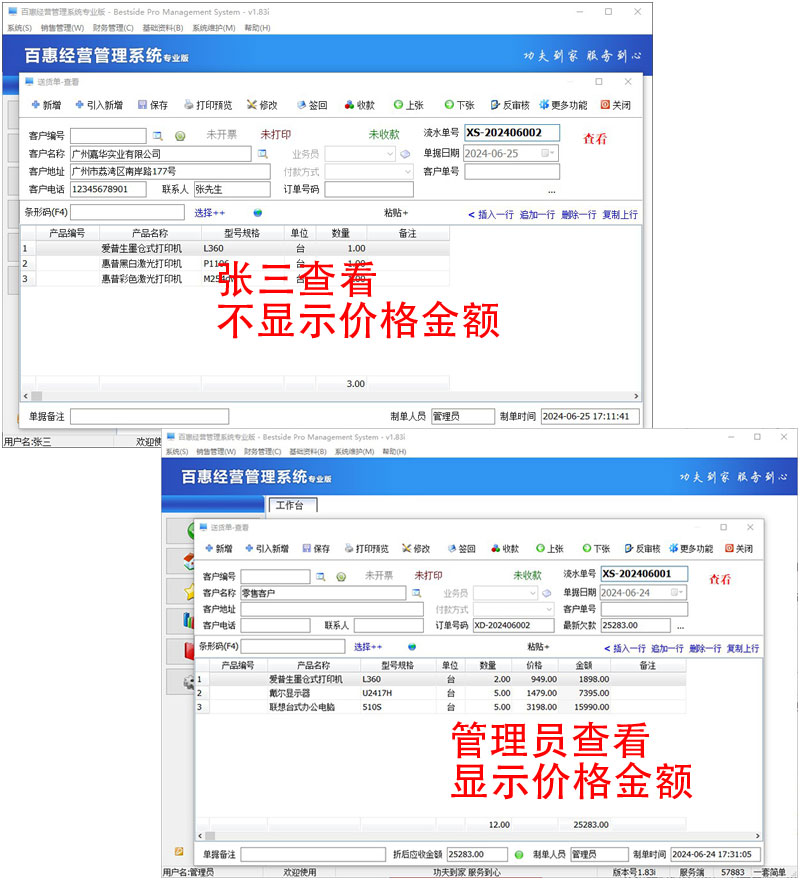Viewport: 800px width, 880px height.
Task: Go to 上张 record in upper window
Action: pyautogui.click(x=408, y=105)
